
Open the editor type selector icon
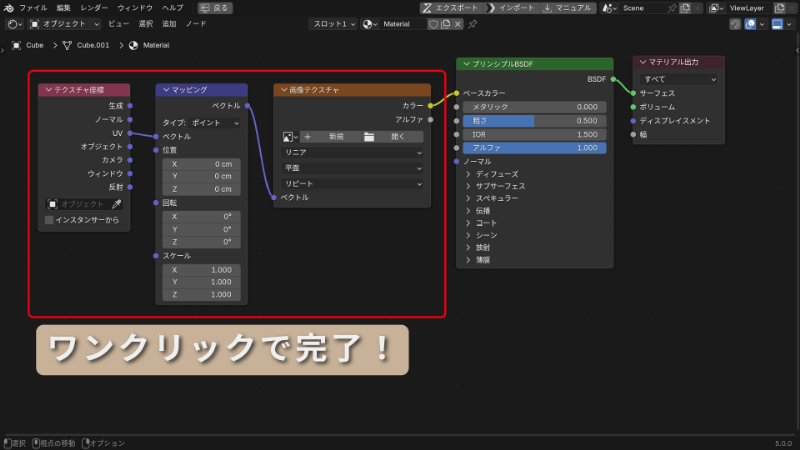click(14, 24)
